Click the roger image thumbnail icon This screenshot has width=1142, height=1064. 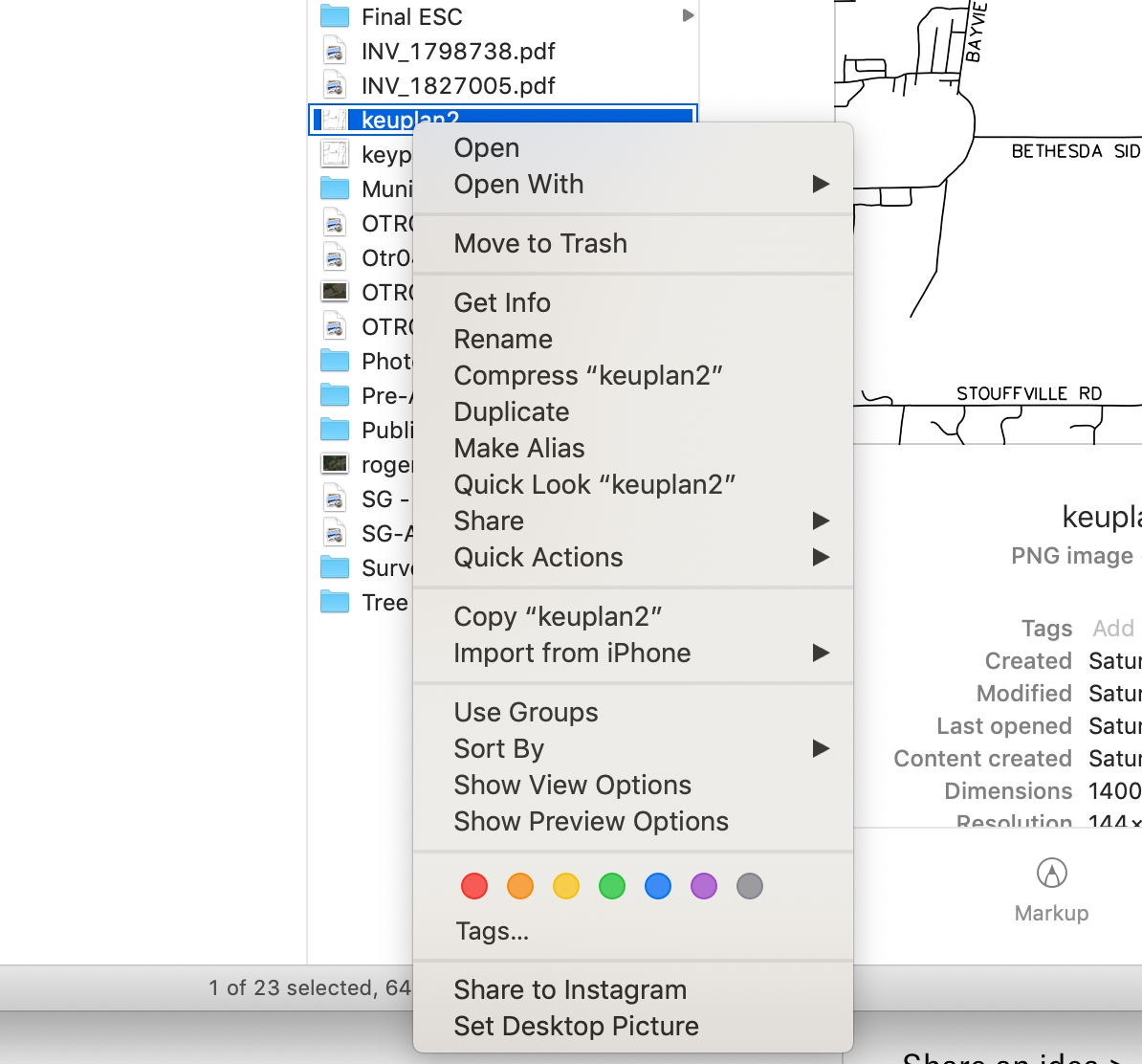point(335,464)
